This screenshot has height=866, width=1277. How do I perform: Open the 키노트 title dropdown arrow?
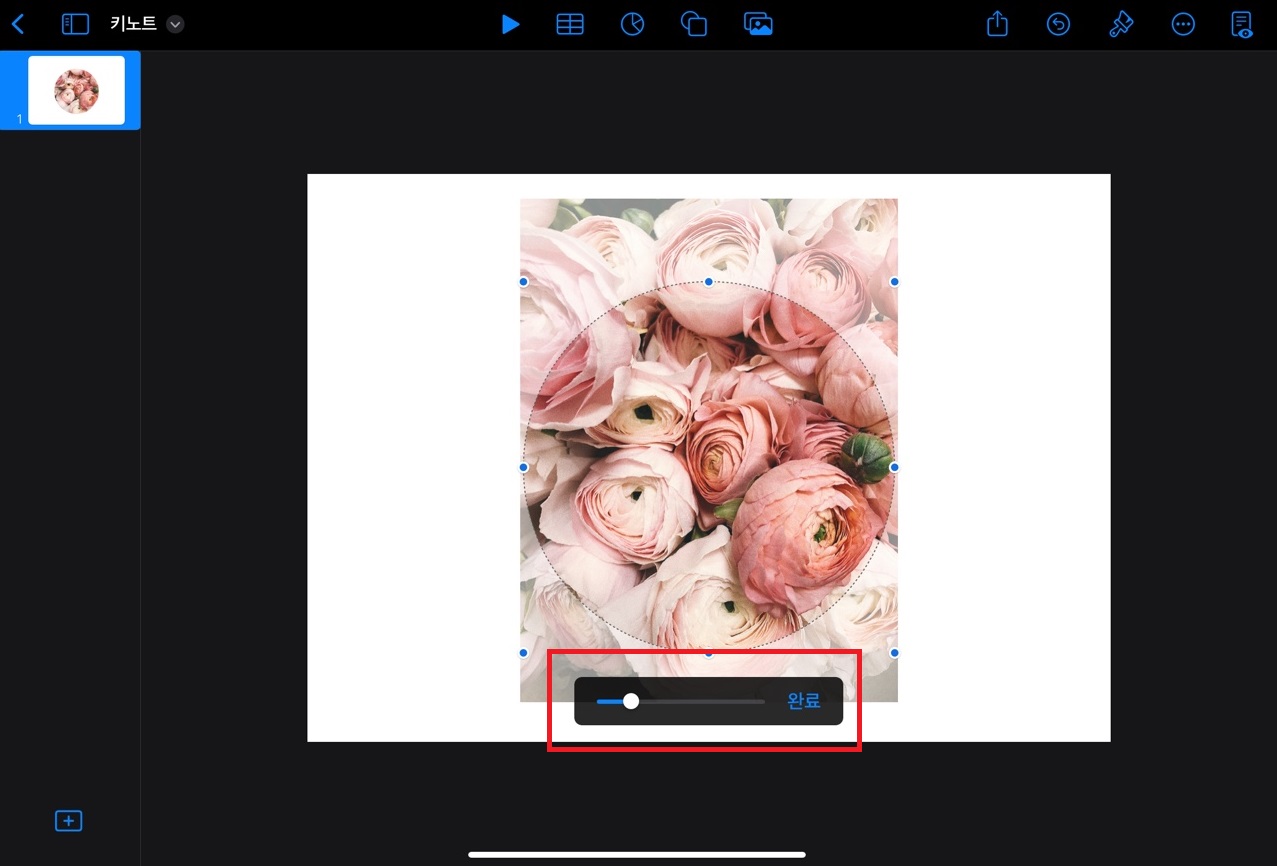(x=175, y=24)
